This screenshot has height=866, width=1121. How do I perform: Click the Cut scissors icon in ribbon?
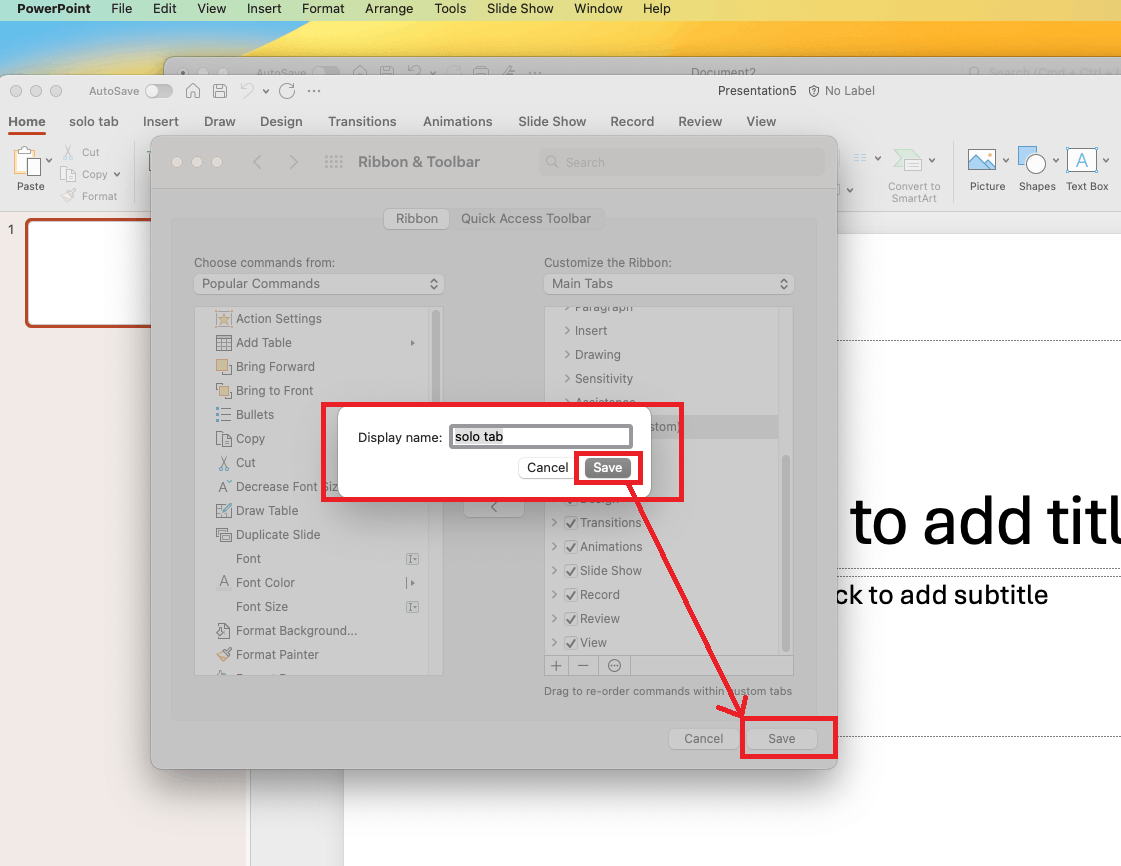pyautogui.click(x=69, y=152)
